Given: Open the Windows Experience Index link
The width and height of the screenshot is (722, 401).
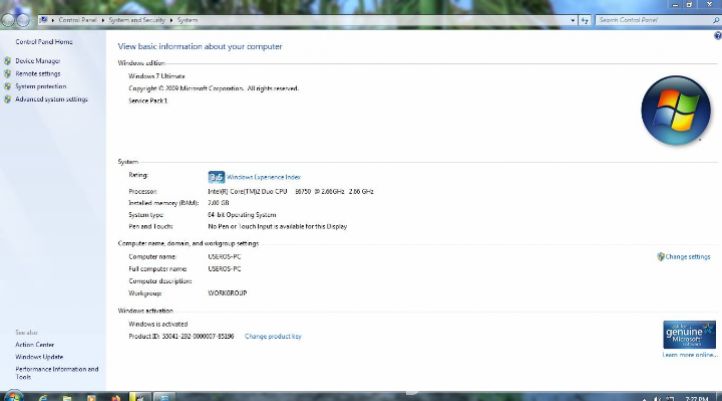Looking at the screenshot, I should click(264, 177).
